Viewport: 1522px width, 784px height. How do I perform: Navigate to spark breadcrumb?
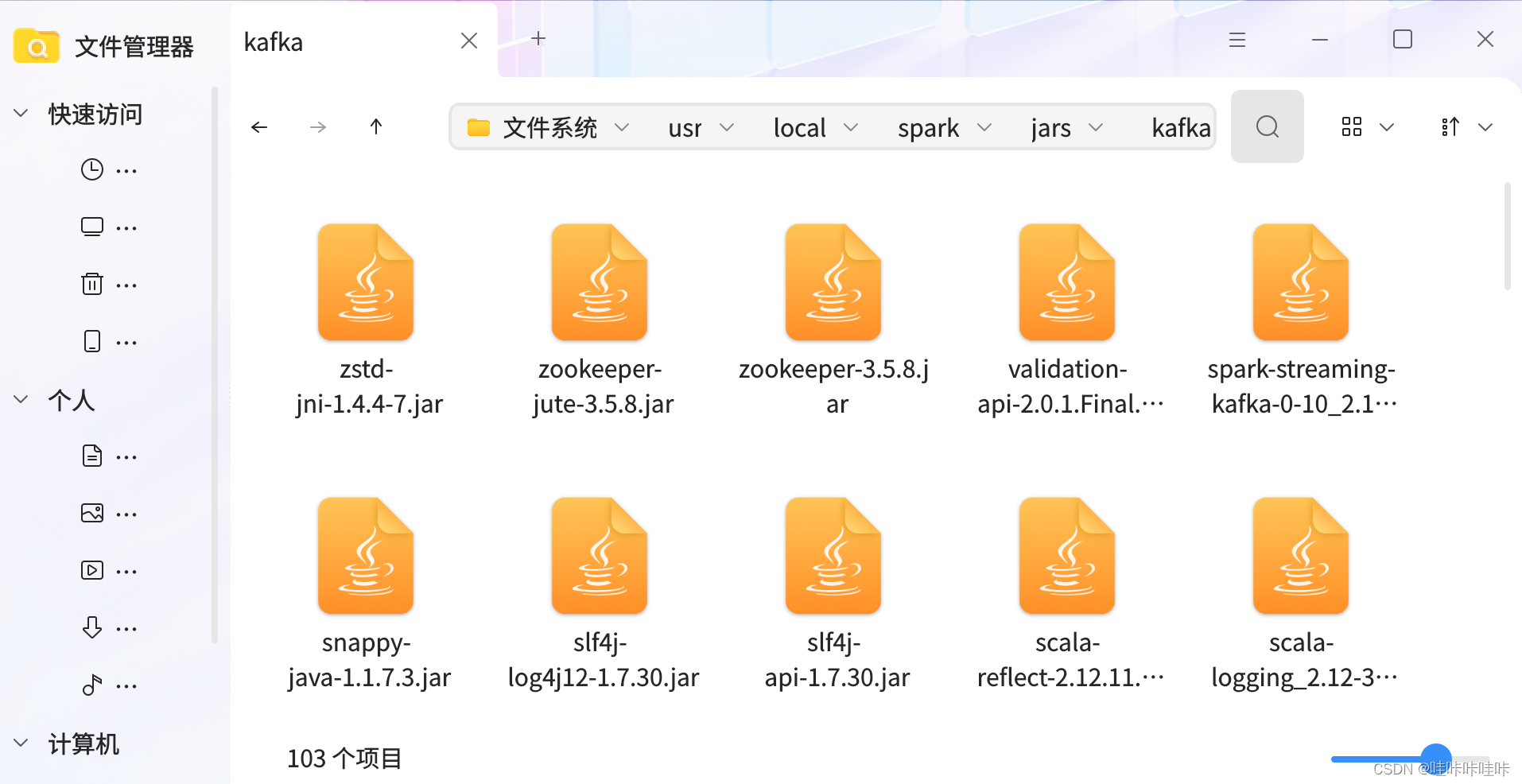[928, 128]
